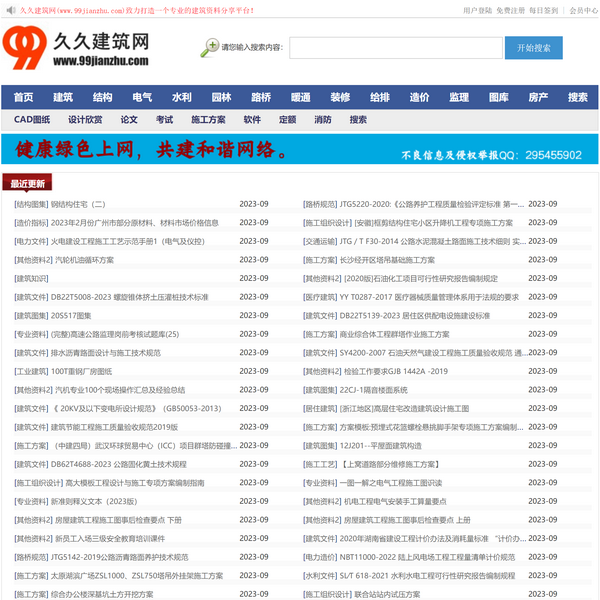Screen dimensions: 600x600
Task: Click the small icon before 久久建筑网 top text
Action: pos(11,11)
